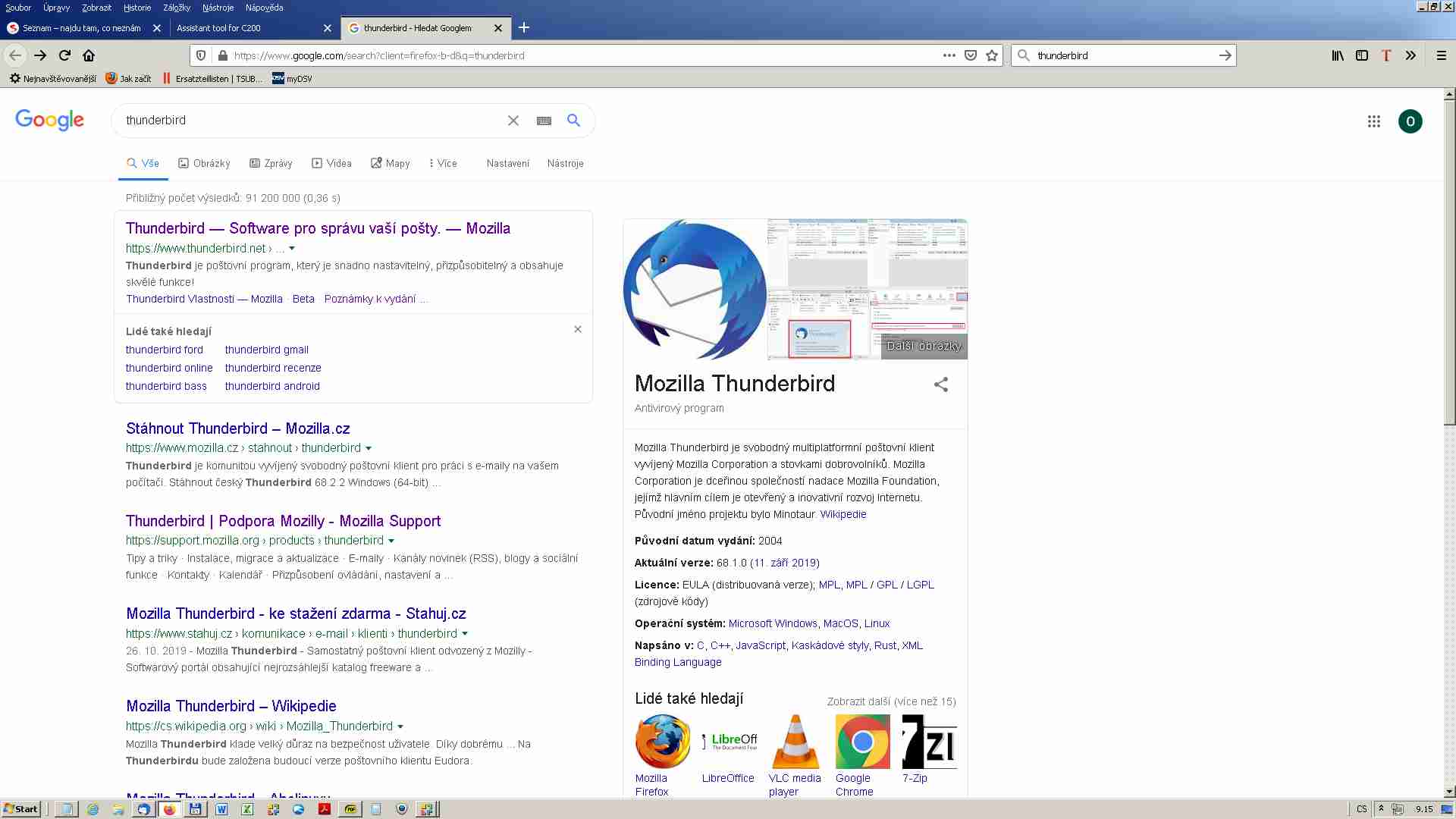Go to the Firefox home page icon
1456x819 pixels.
coord(89,55)
